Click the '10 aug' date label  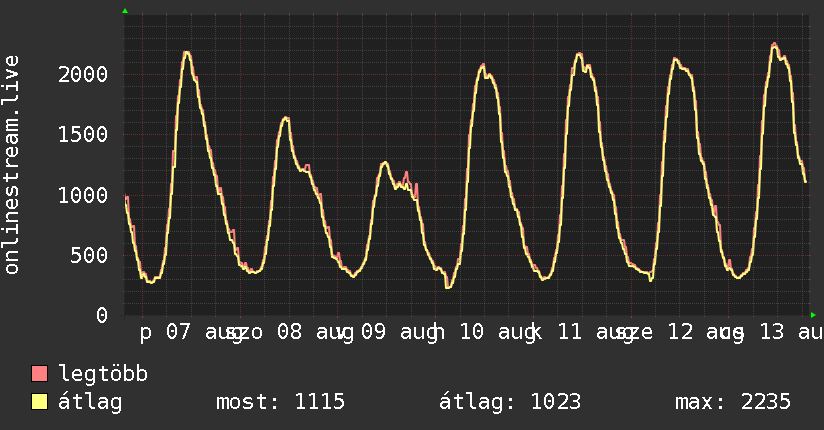497,333
